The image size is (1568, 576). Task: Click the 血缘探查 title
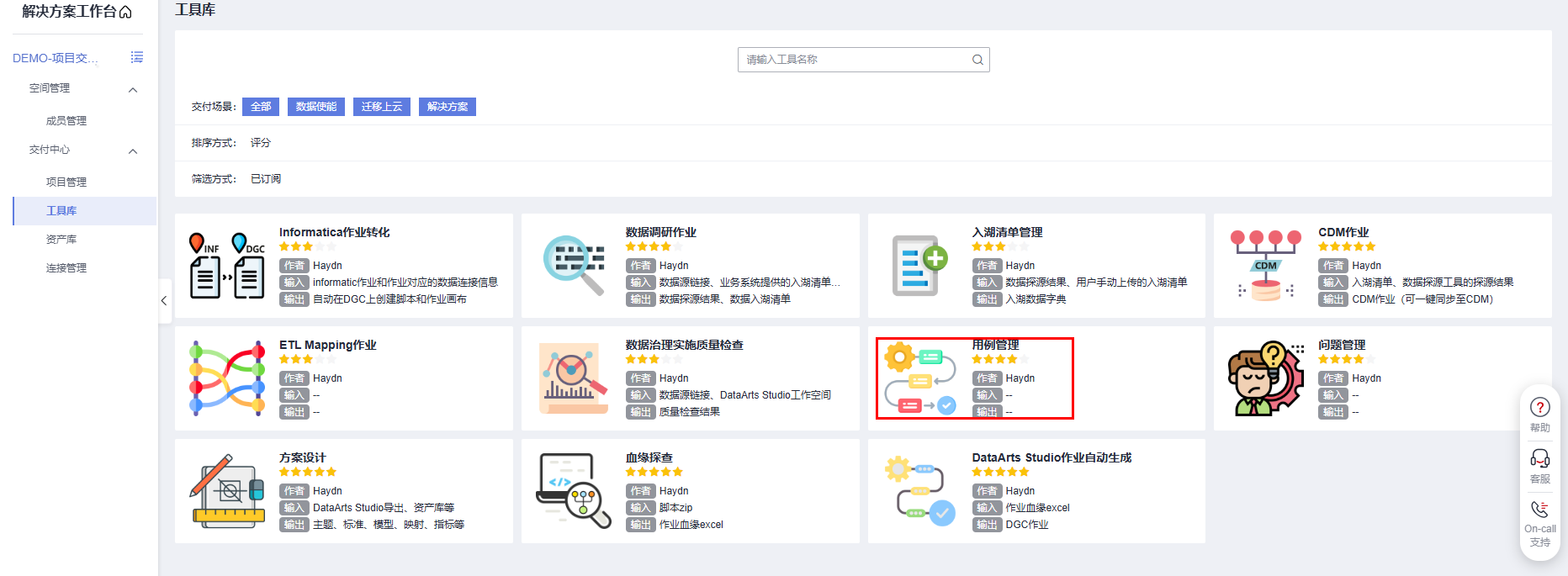(649, 457)
